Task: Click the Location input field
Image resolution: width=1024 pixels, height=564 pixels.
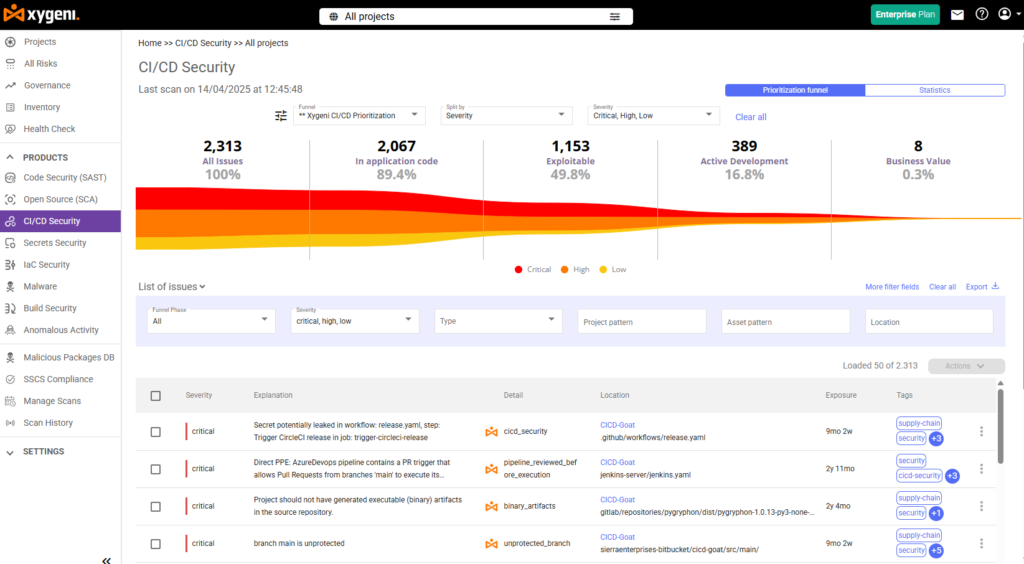Action: [929, 321]
